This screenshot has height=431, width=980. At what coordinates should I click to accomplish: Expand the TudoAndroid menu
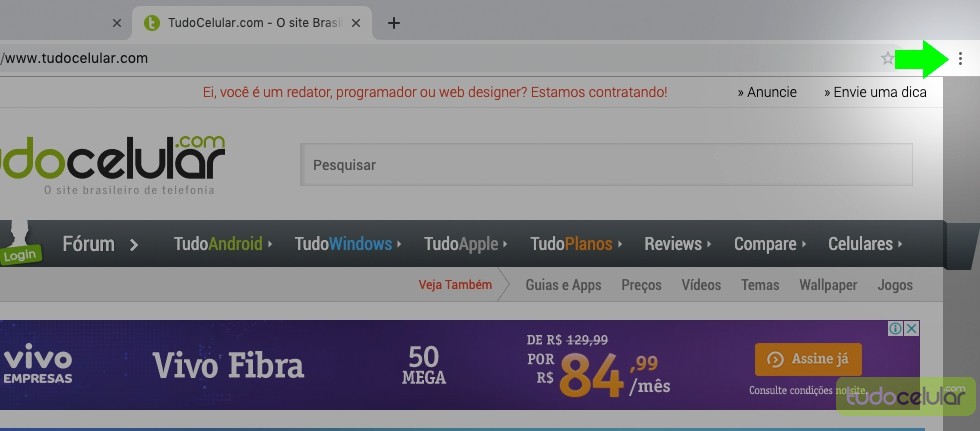pos(223,244)
